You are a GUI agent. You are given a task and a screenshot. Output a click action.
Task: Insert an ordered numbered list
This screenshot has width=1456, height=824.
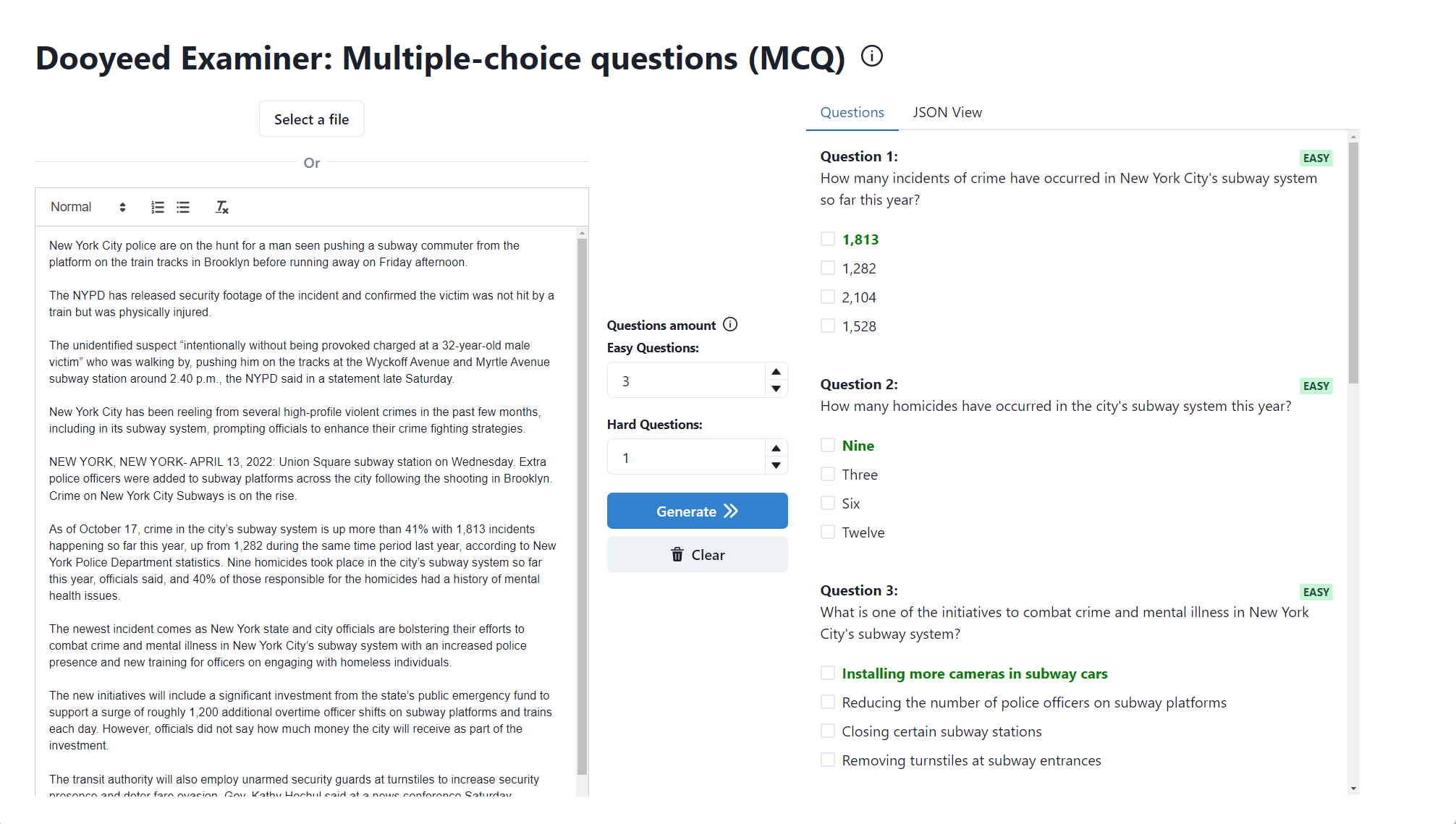[157, 208]
